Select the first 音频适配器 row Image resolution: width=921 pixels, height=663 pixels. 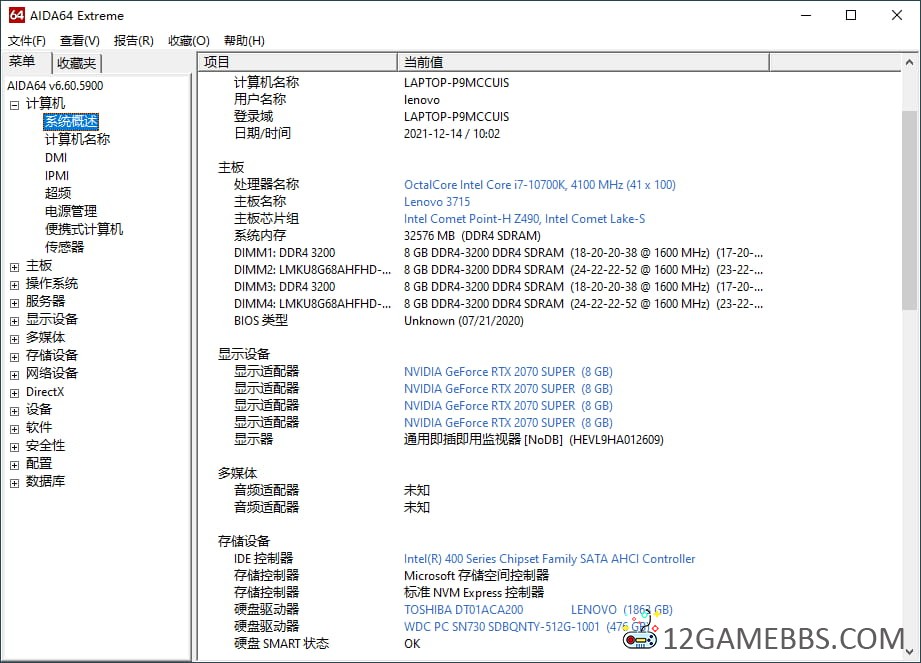[332, 490]
